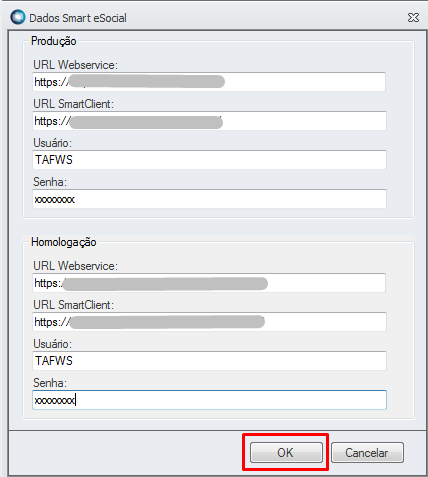This screenshot has width=428, height=477.
Task: Select the Homologação Senha password field
Action: tap(209, 400)
